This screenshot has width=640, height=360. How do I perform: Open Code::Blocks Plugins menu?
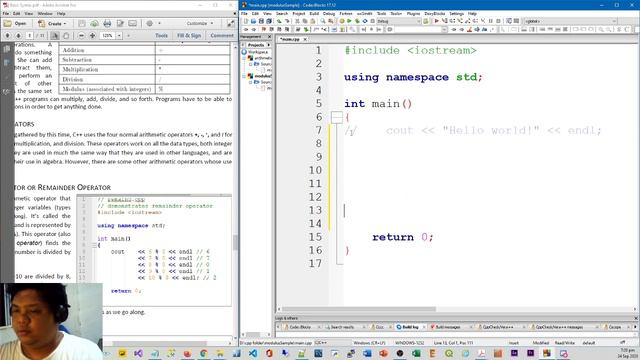point(413,13)
